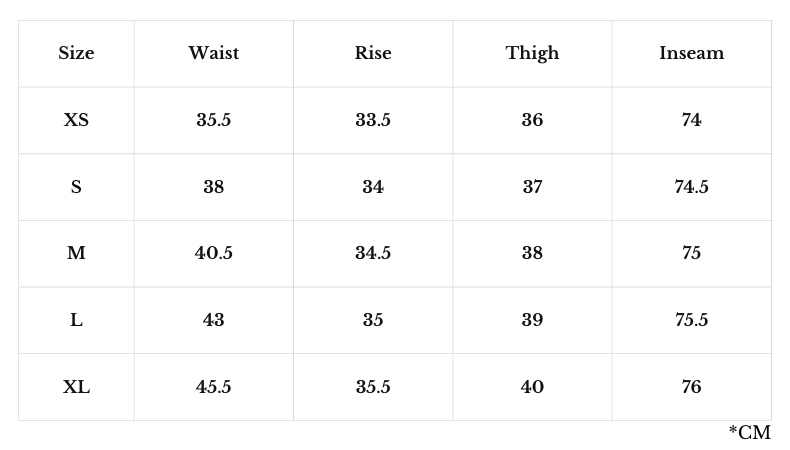Select the L size row label
790x450 pixels.
pos(76,320)
